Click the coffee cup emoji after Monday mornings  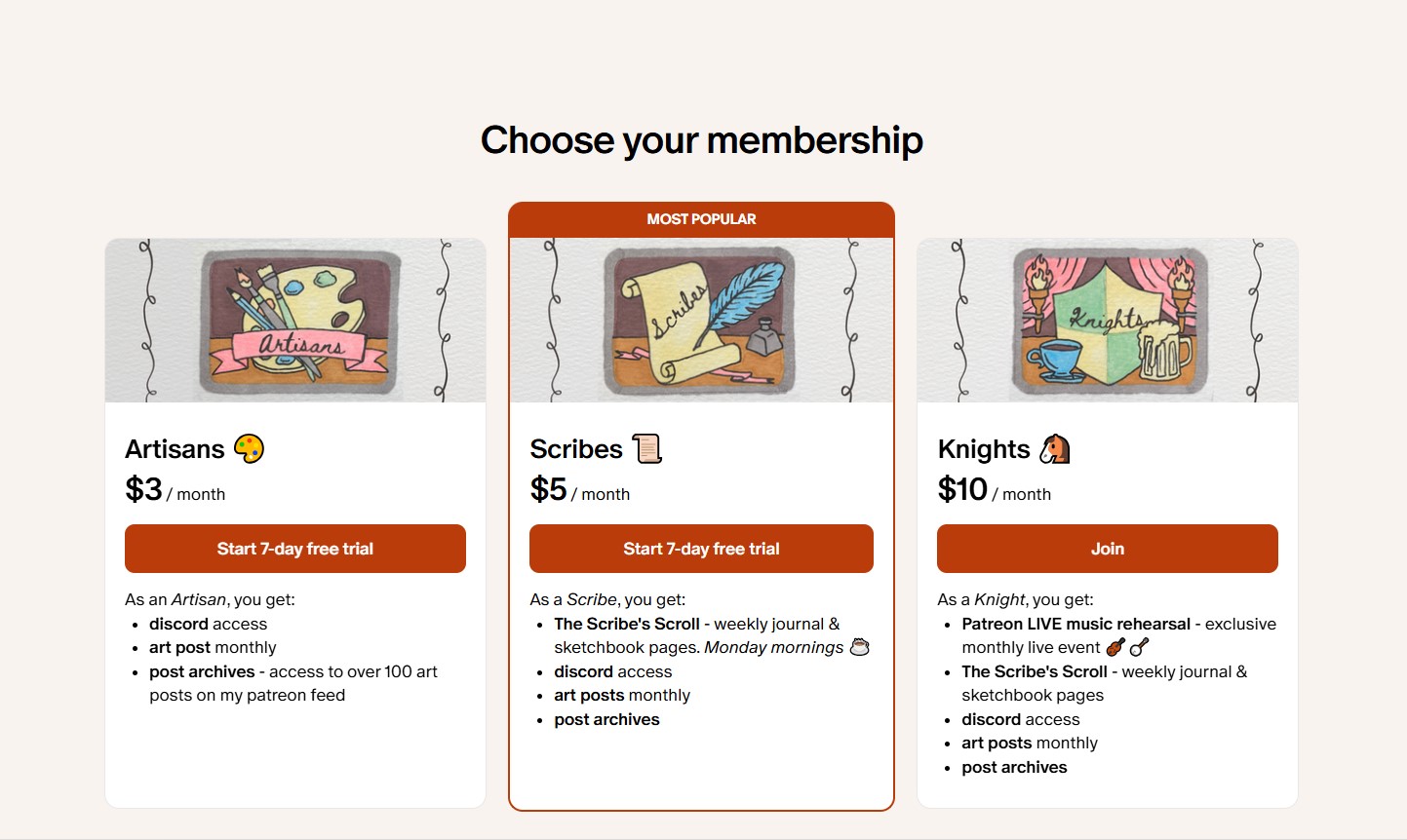(x=859, y=647)
